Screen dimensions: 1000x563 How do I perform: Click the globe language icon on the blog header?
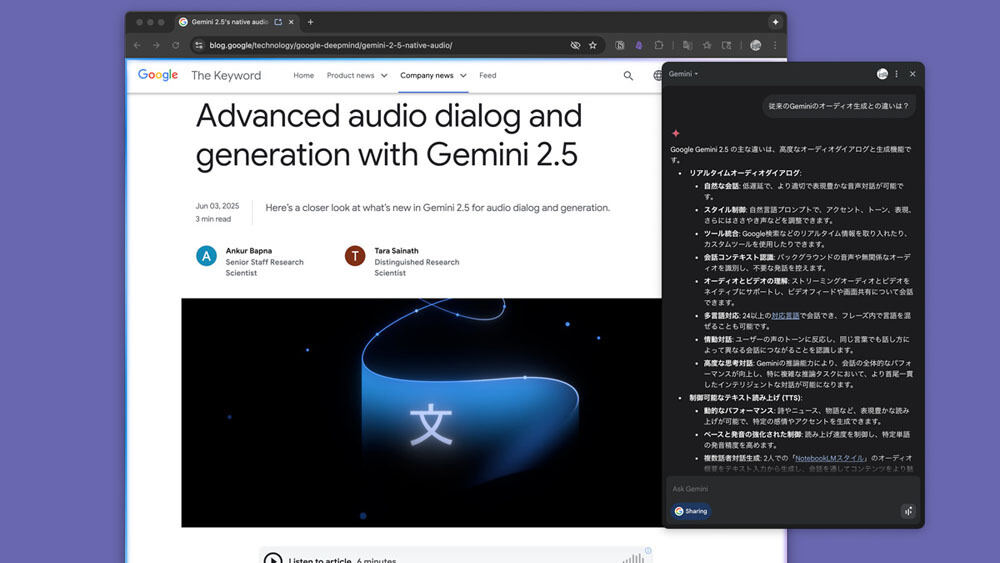pos(658,76)
